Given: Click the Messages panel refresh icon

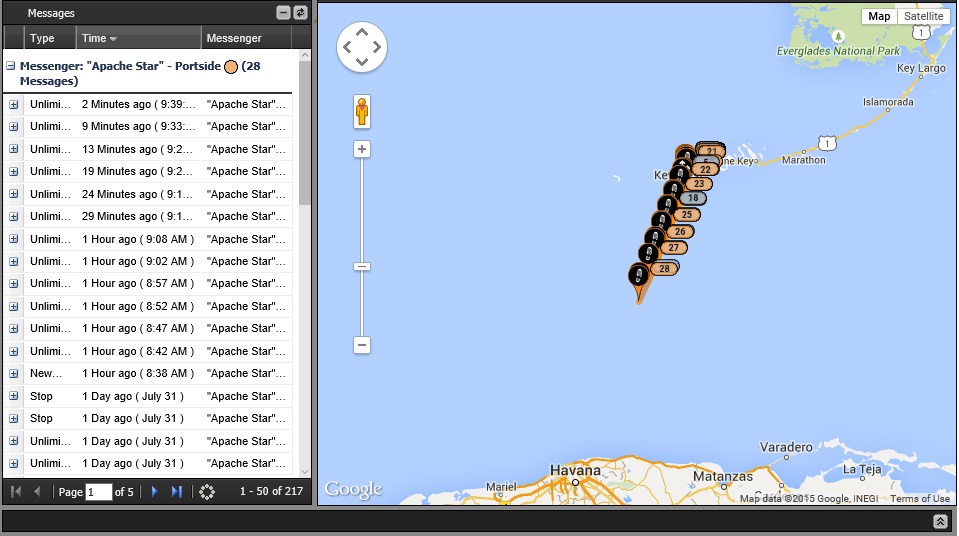Looking at the screenshot, I should click(300, 12).
